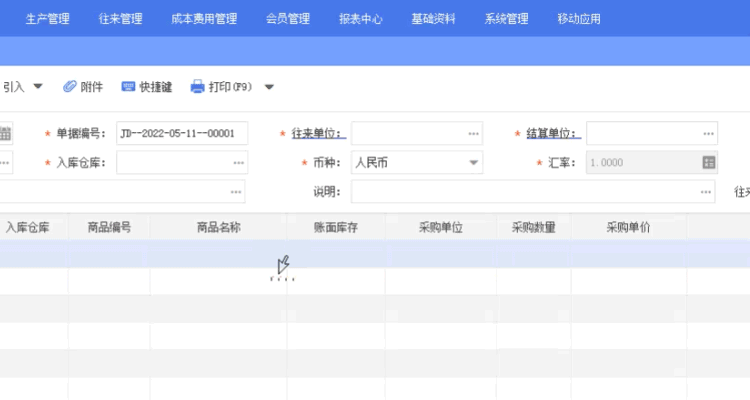Screen dimensions: 750x400
Task: Click ellipsis lookup button in 结算单位 field
Action: coord(708,134)
